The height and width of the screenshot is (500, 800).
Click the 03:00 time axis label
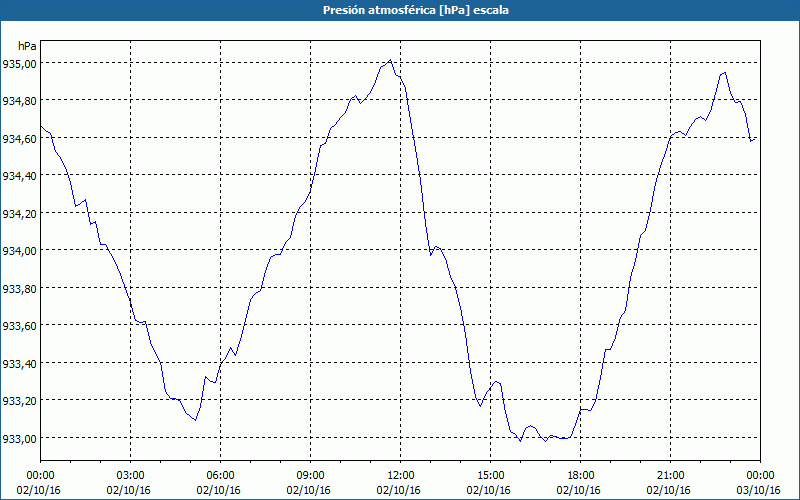(130, 476)
